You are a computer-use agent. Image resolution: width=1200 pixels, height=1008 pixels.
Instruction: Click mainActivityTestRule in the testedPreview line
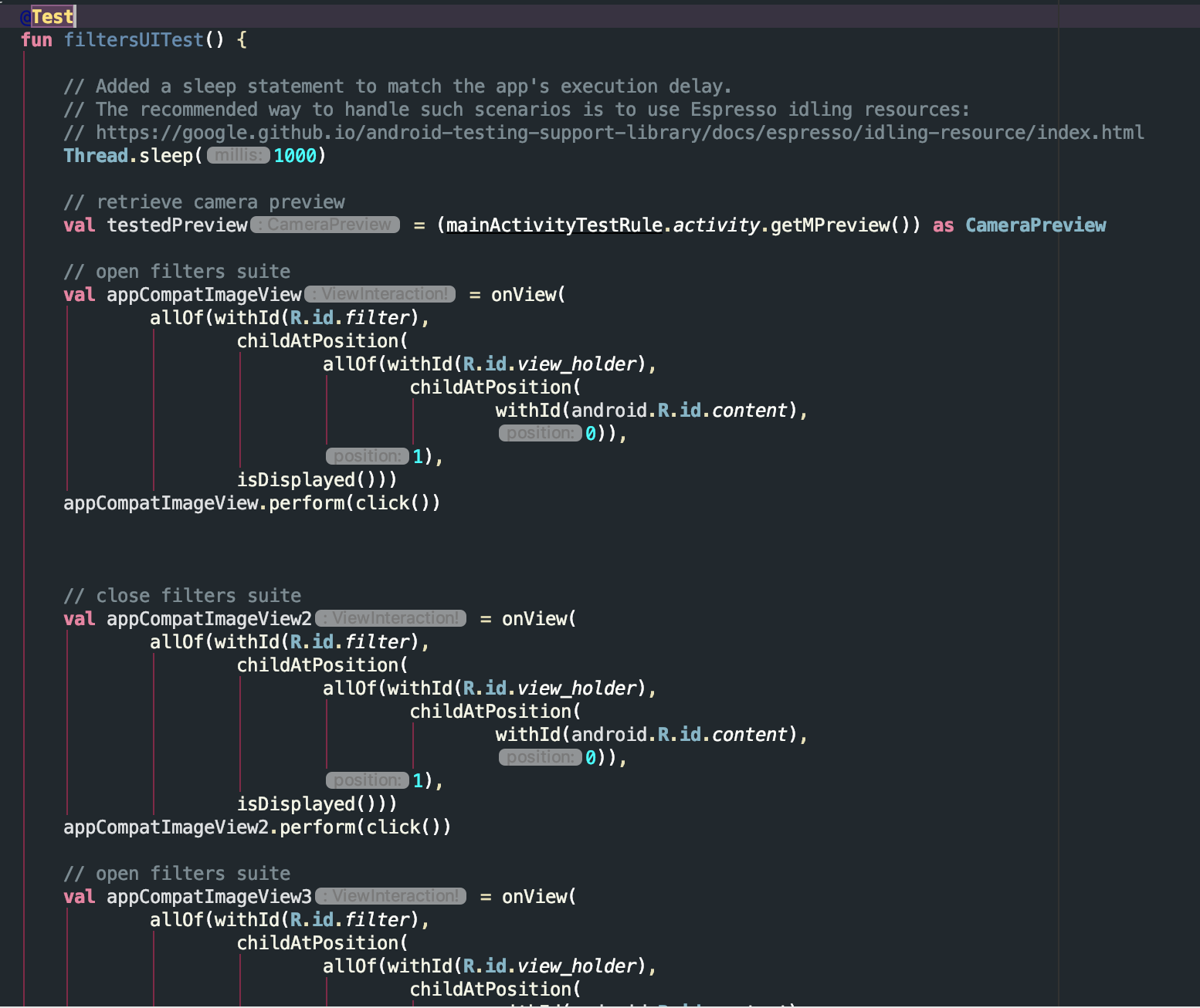554,225
